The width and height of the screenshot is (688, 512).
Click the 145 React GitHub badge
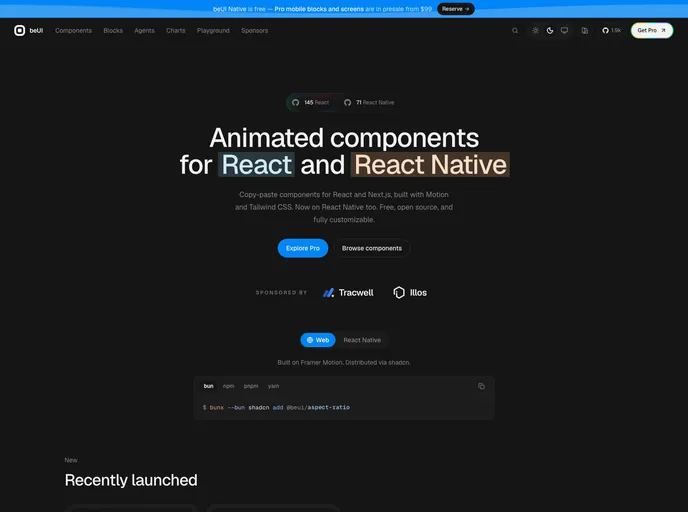(x=311, y=102)
